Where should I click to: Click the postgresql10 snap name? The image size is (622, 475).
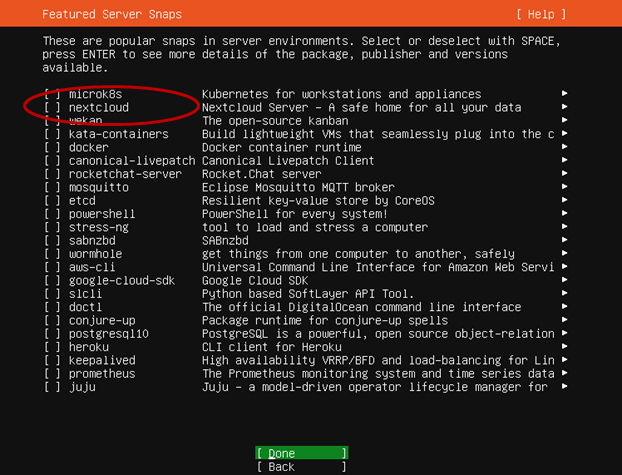click(x=109, y=334)
